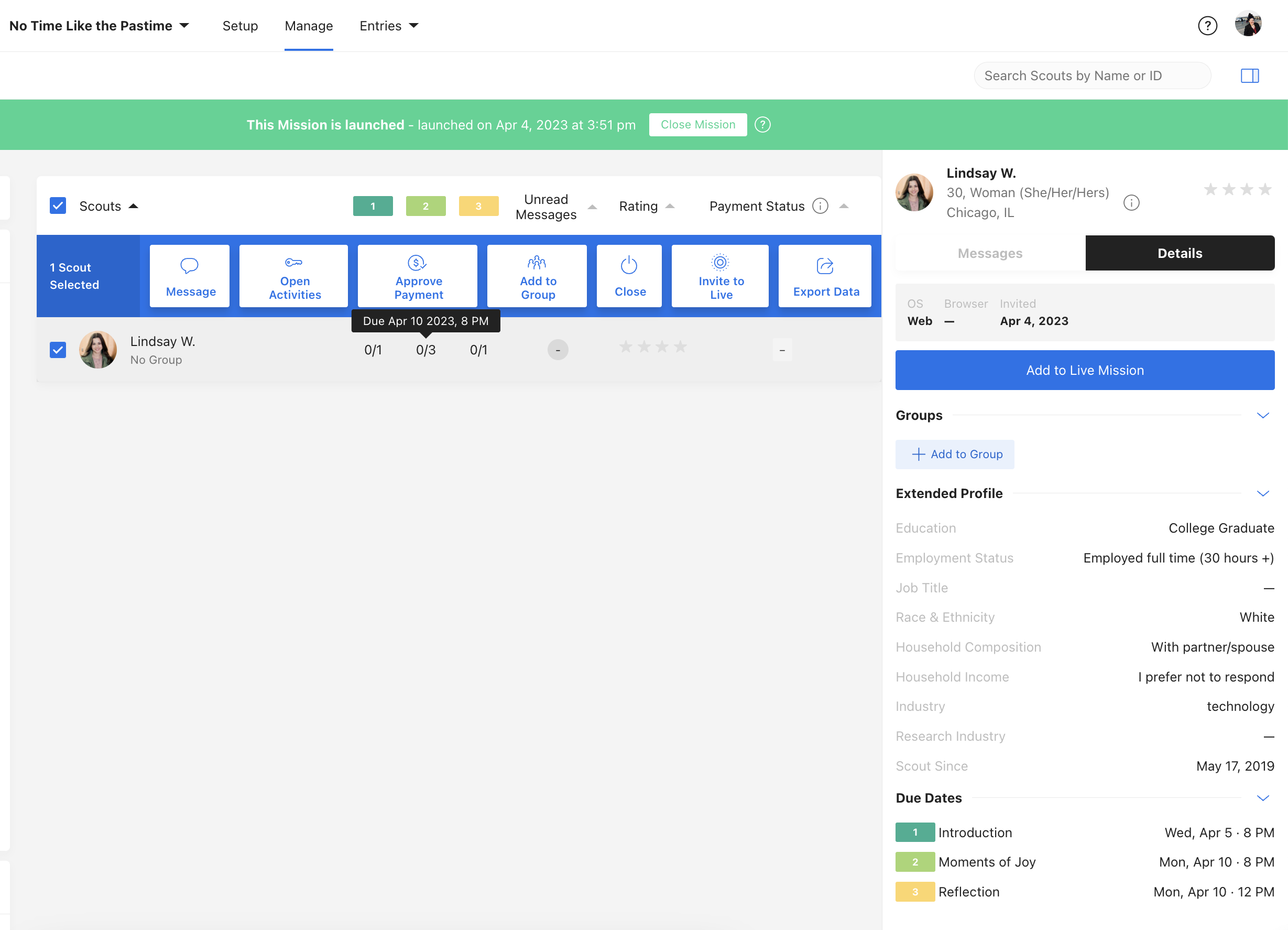The height and width of the screenshot is (930, 1288).
Task: Click the star rating in profile panel header
Action: pyautogui.click(x=1238, y=189)
